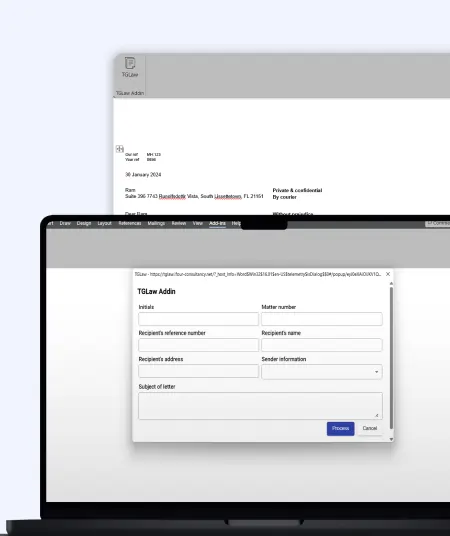This screenshot has width=450, height=536.
Task: Click the Process button
Action: [x=341, y=429]
